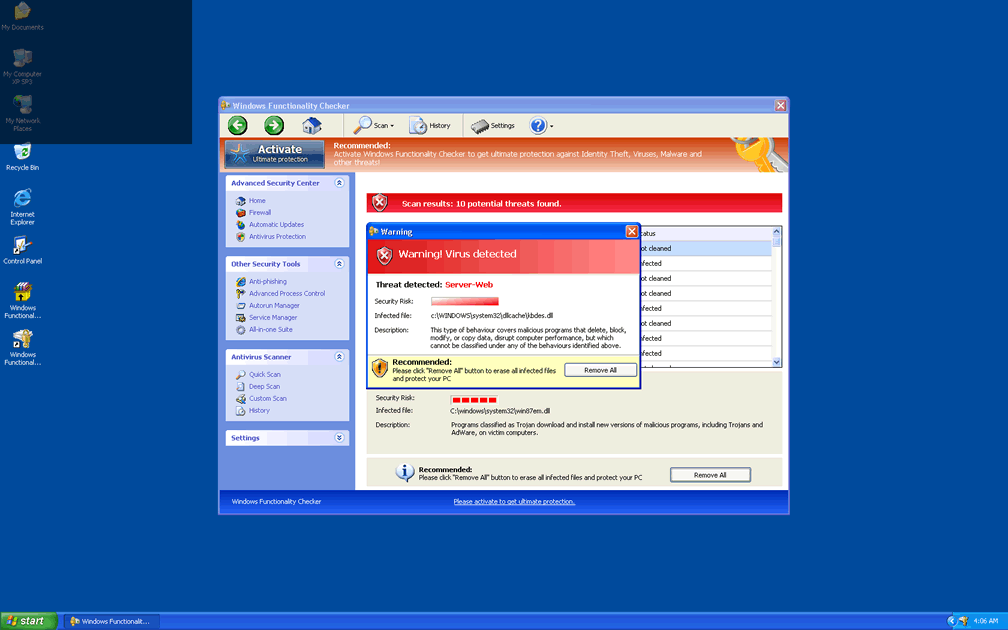The image size is (1008, 630).
Task: Open the History toolbar item
Action: tap(430, 126)
